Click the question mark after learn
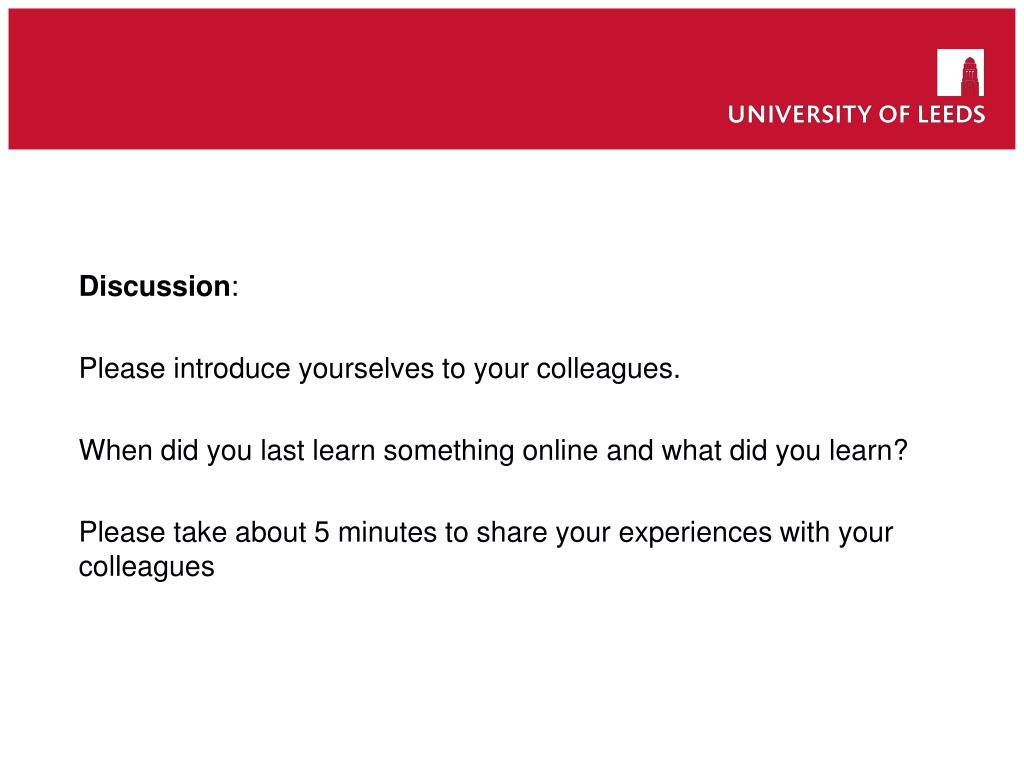Image resolution: width=1024 pixels, height=768 pixels. (901, 450)
